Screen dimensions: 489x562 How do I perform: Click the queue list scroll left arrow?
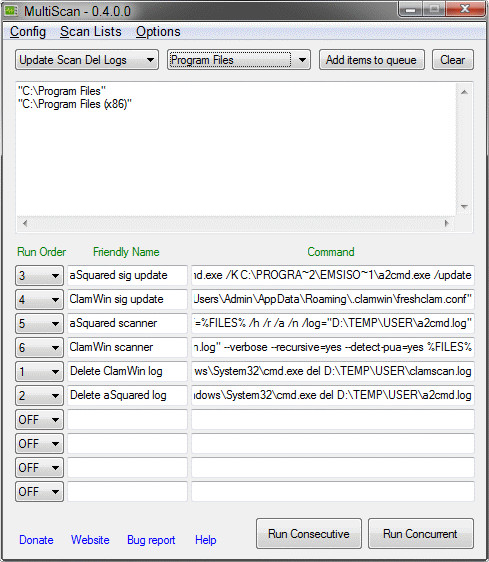[x=25, y=223]
